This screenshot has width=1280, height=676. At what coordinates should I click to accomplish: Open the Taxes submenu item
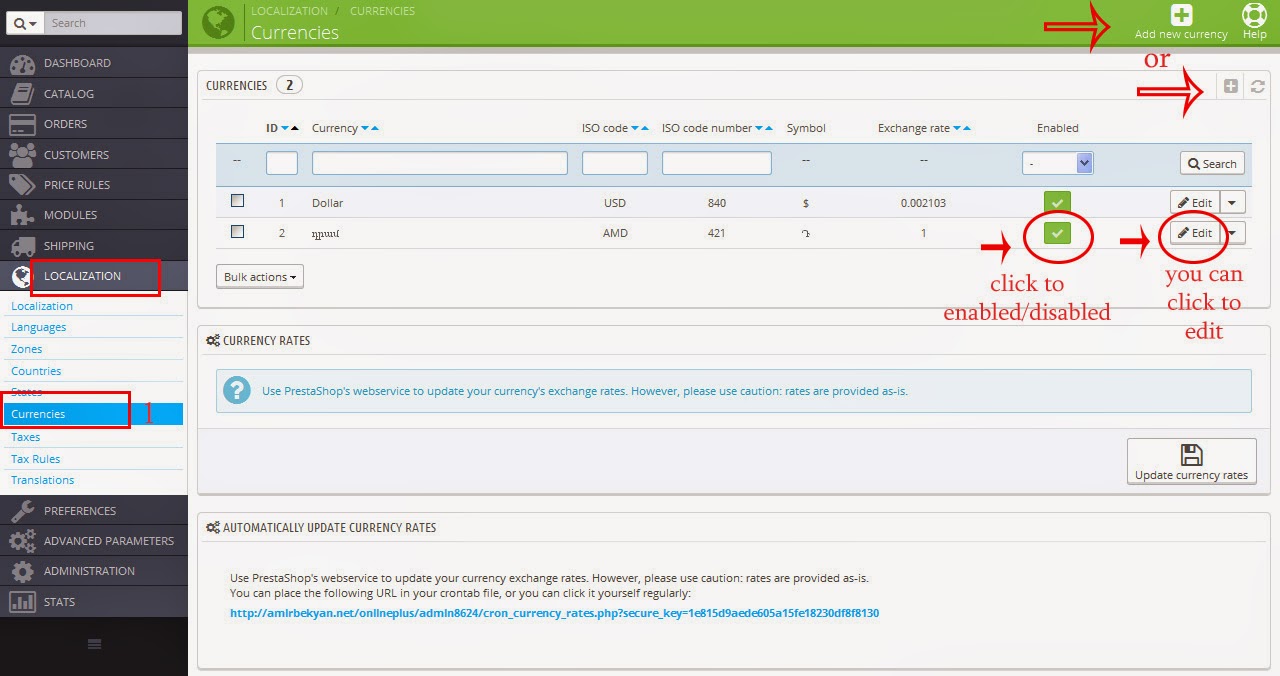[x=25, y=437]
